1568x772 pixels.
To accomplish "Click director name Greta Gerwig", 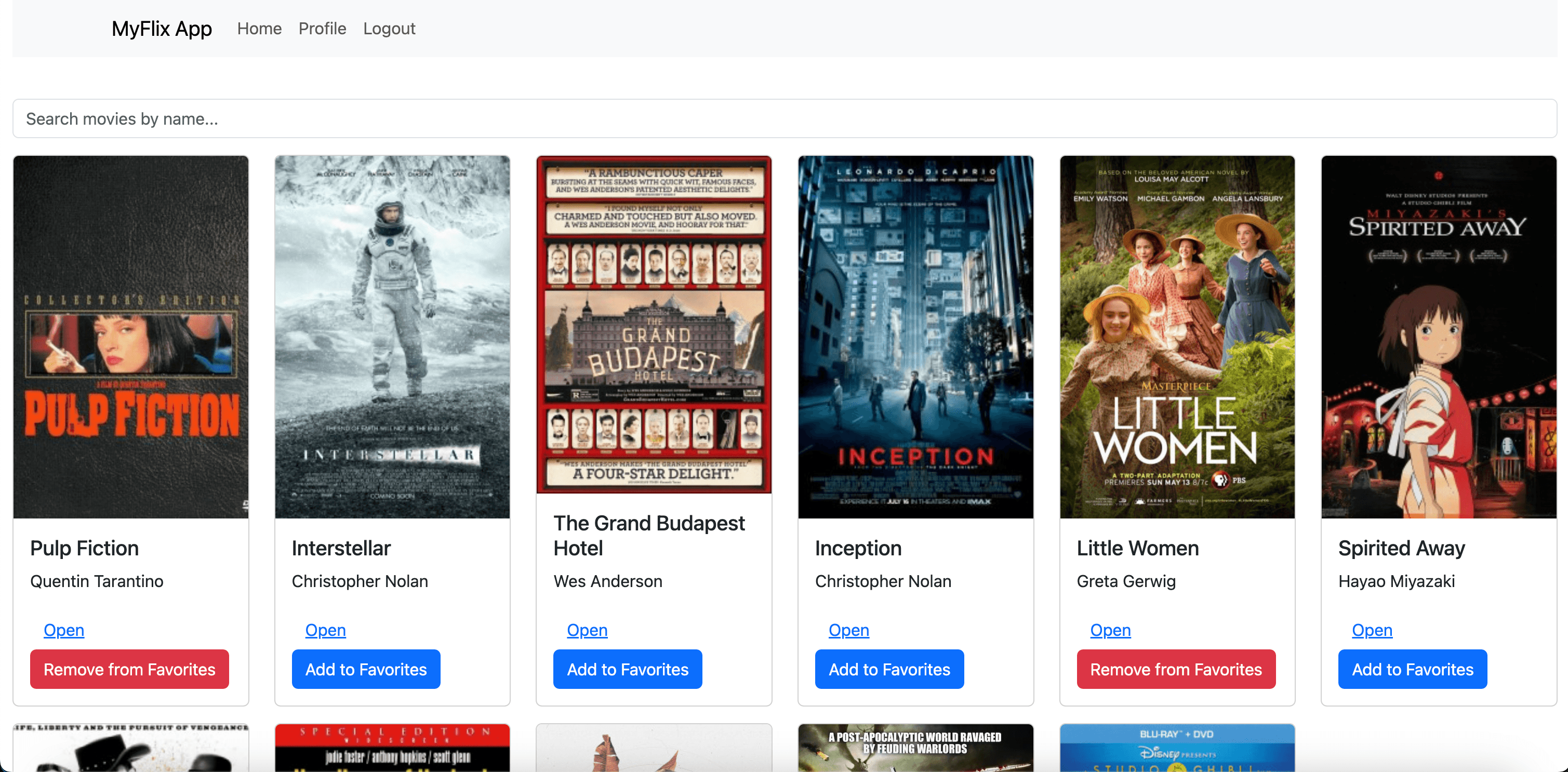I will point(1126,581).
